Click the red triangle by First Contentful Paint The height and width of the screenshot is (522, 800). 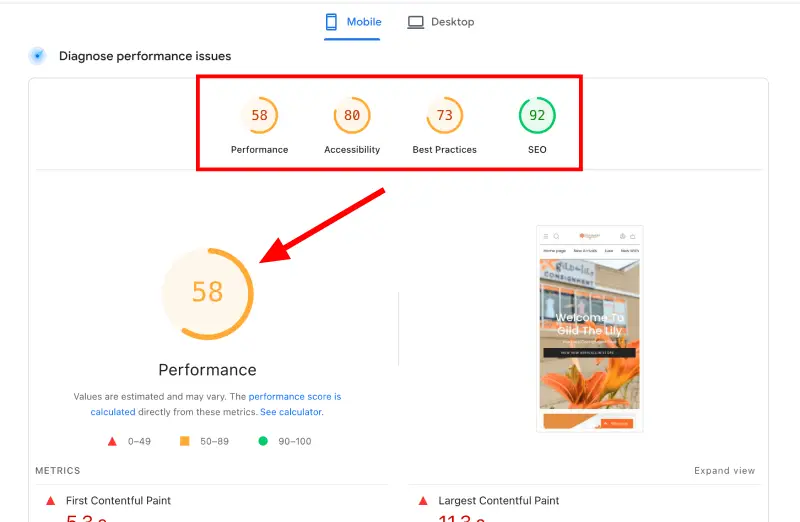[x=50, y=500]
